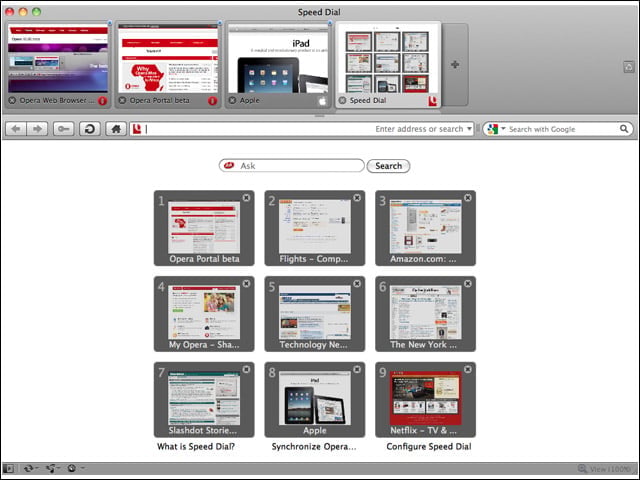Viewport: 640px width, 480px height.
Task: Close the Opera Web Browser tab
Action: tap(12, 100)
